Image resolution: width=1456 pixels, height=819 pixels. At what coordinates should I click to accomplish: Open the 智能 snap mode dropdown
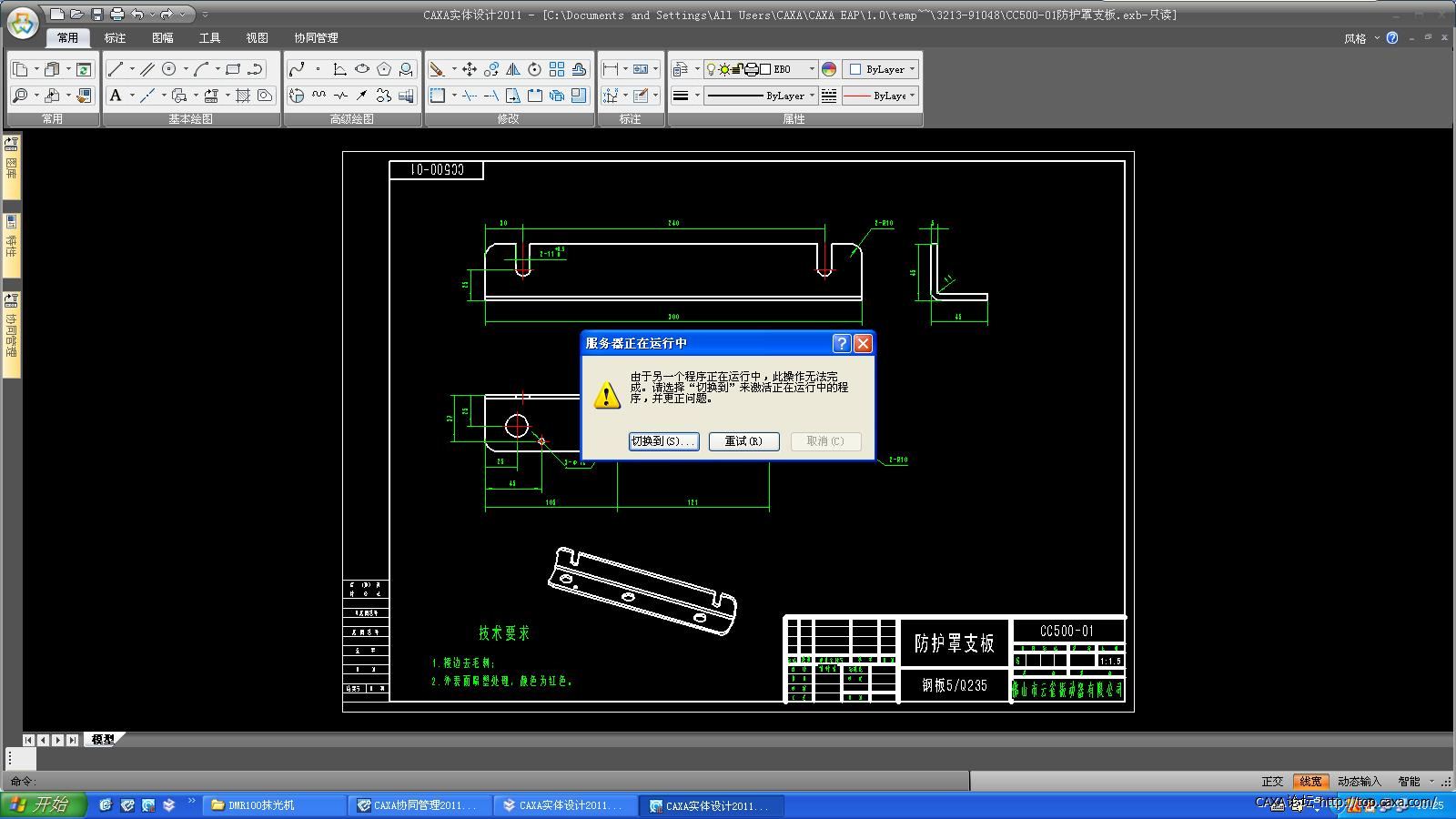(x=1431, y=782)
